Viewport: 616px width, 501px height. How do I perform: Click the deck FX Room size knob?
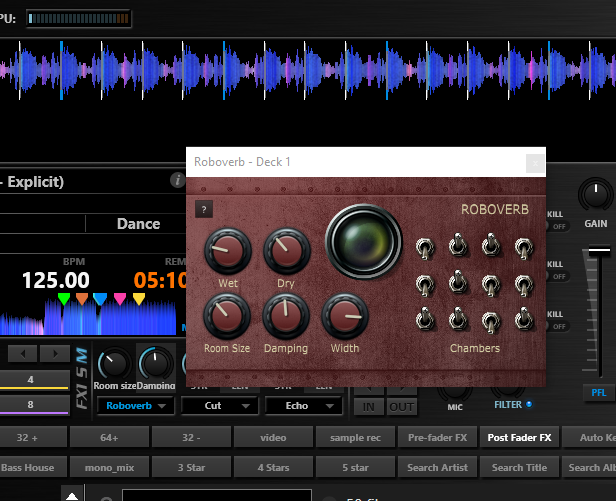pos(114,364)
